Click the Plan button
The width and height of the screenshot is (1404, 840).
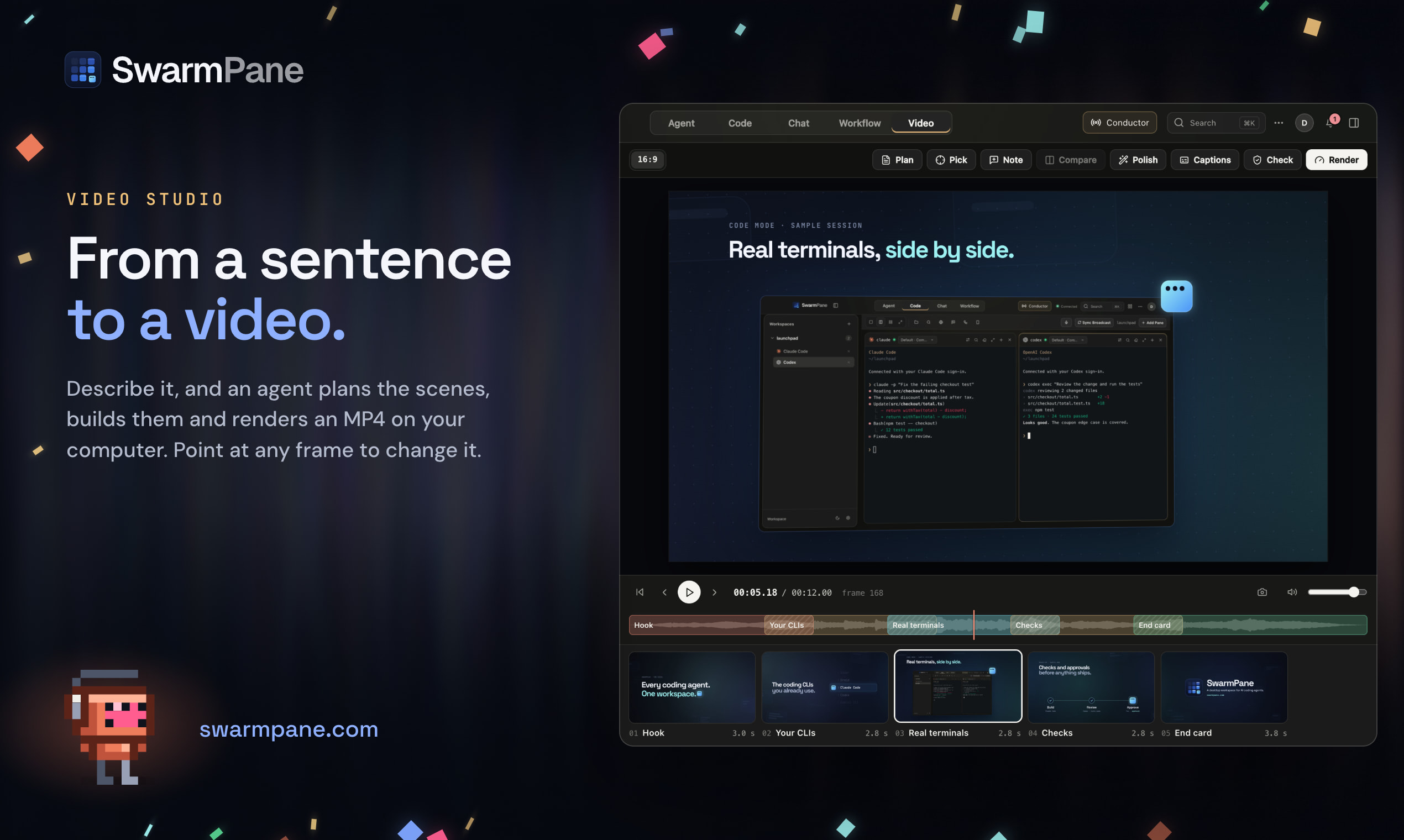(x=897, y=160)
